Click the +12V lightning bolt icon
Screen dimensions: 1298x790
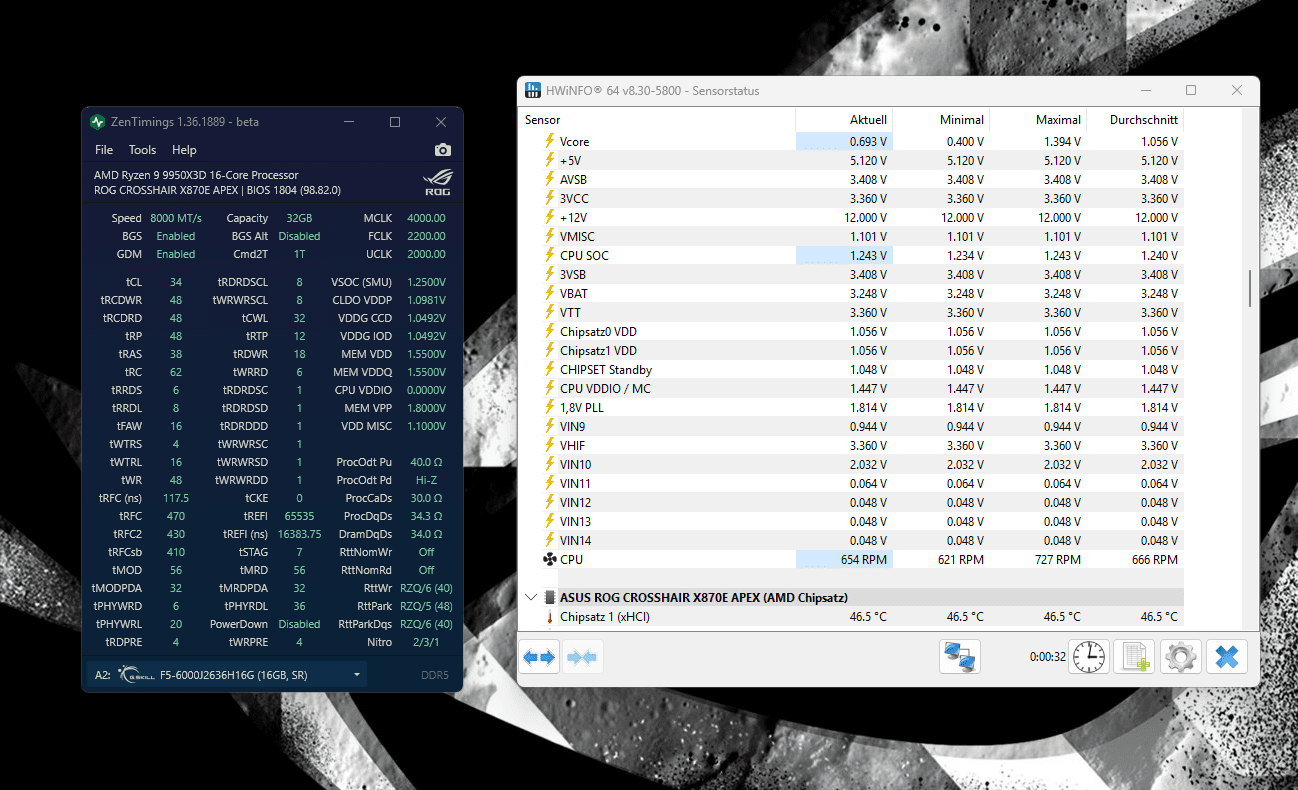(x=549, y=218)
